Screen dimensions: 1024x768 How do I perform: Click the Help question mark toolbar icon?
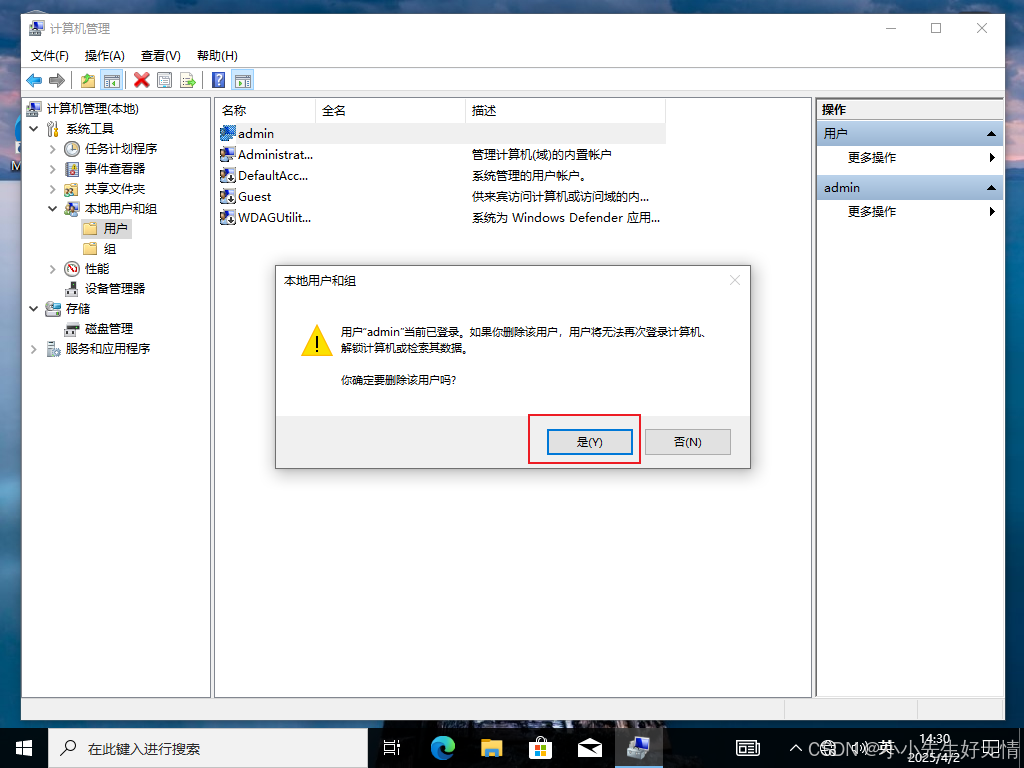(219, 80)
